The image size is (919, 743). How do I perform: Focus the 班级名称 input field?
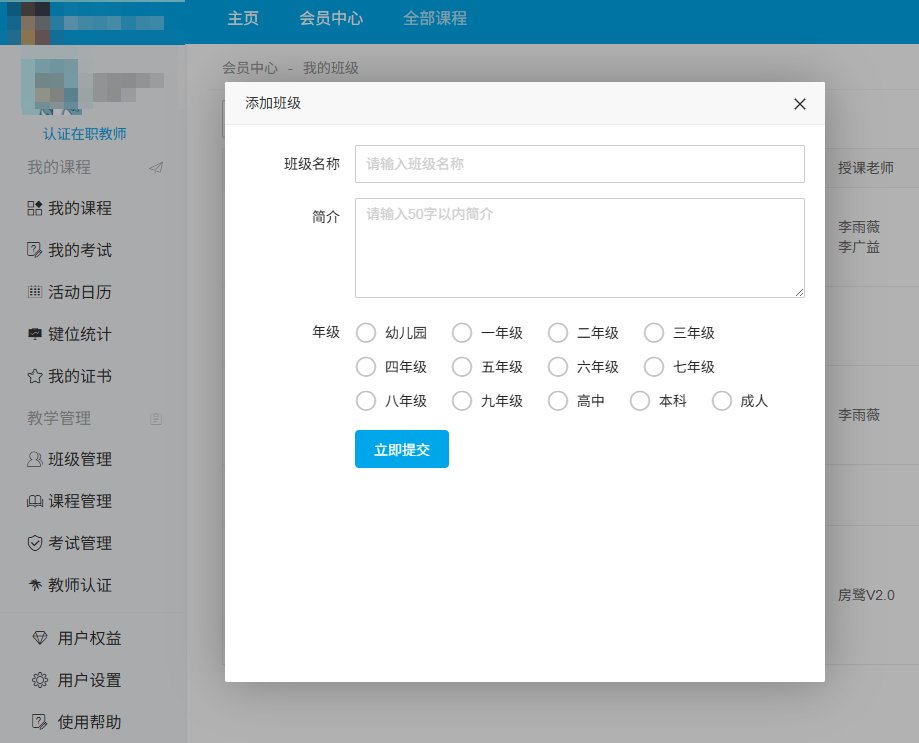point(579,164)
